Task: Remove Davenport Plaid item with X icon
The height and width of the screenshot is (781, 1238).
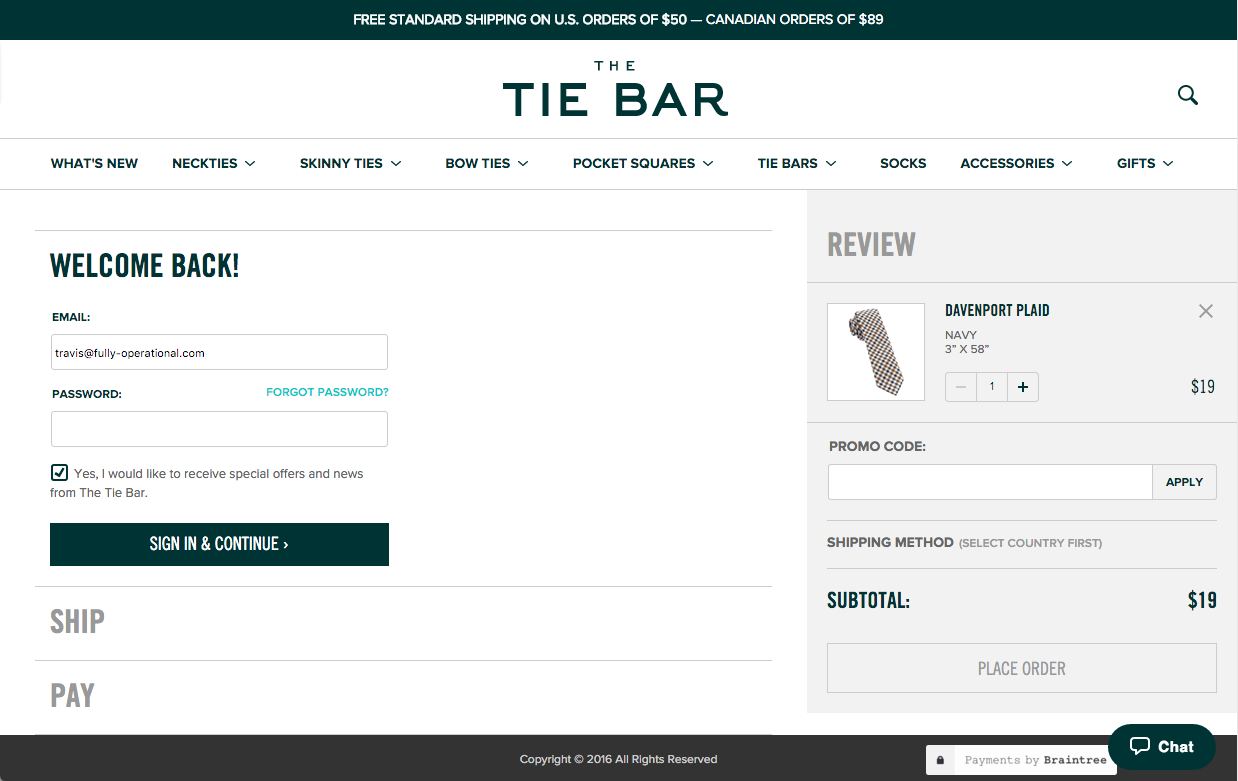Action: [x=1205, y=311]
